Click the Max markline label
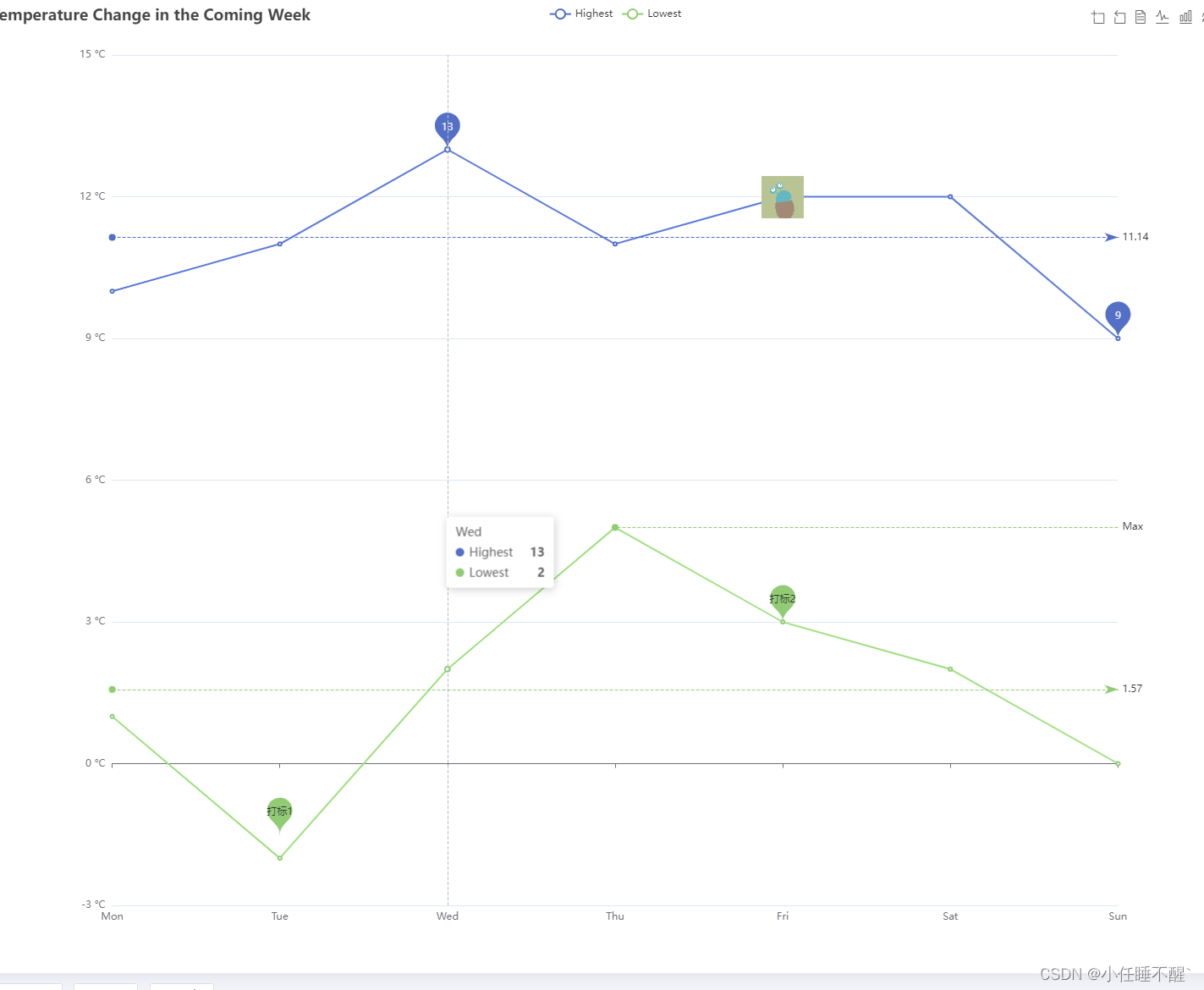 [1133, 525]
